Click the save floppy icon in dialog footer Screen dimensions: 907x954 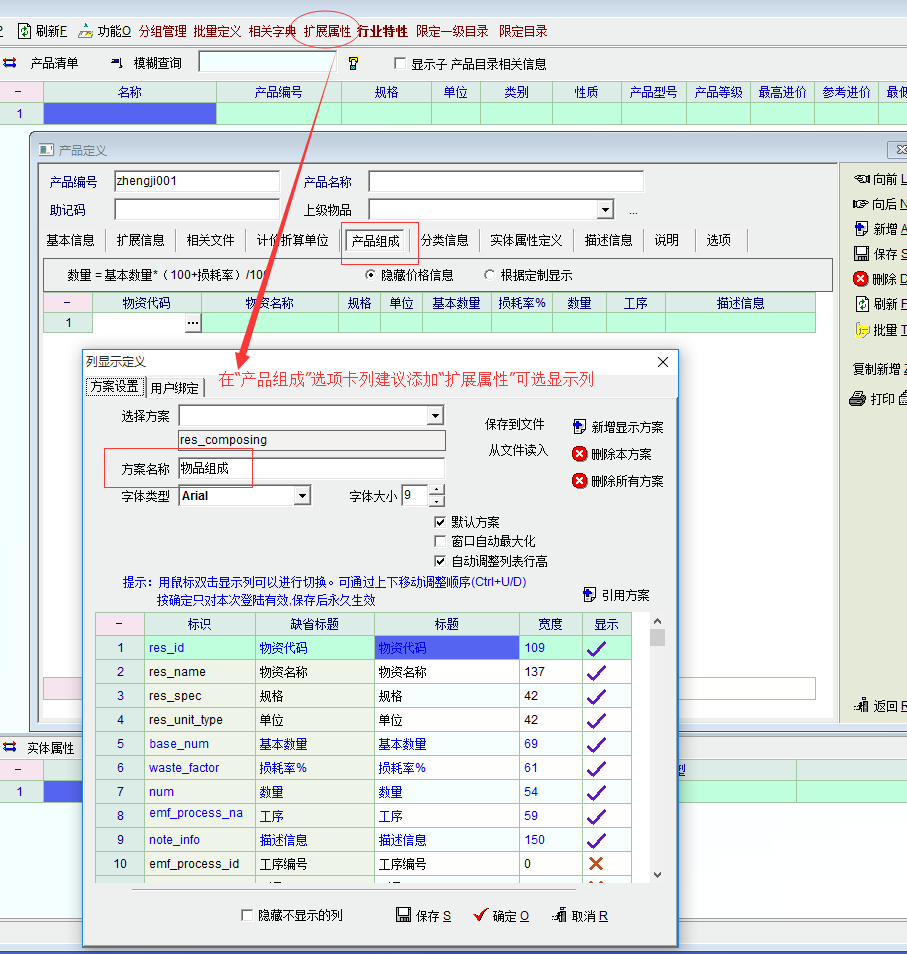pos(404,915)
